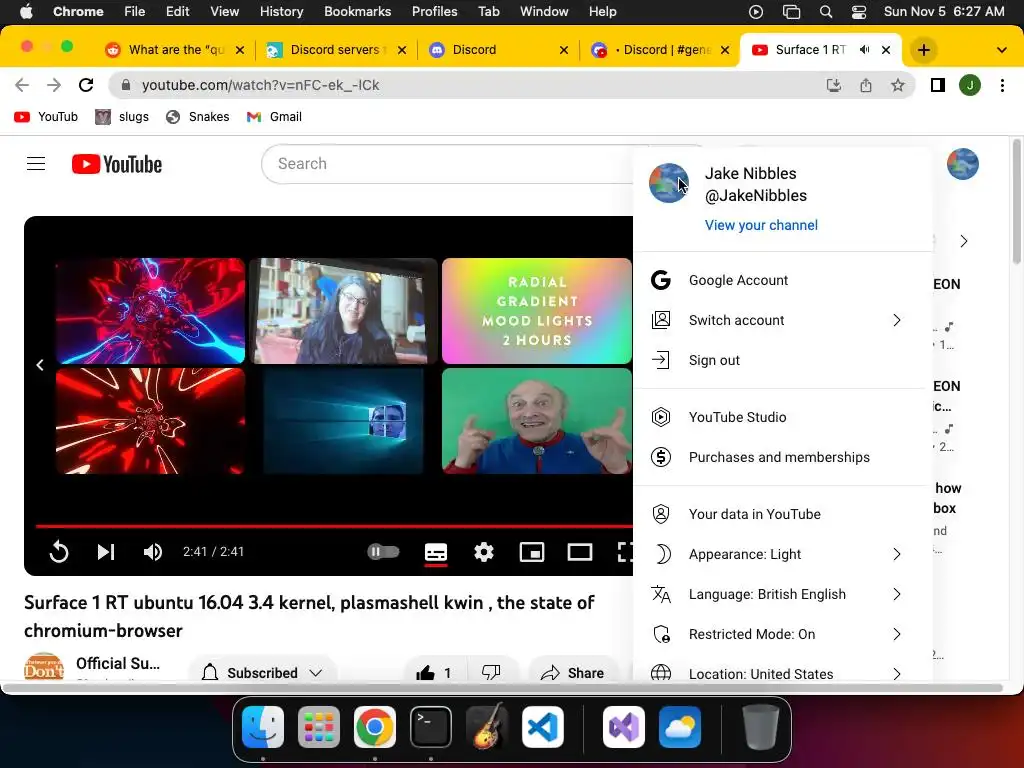Seek on the red video progress bar

coord(334,526)
